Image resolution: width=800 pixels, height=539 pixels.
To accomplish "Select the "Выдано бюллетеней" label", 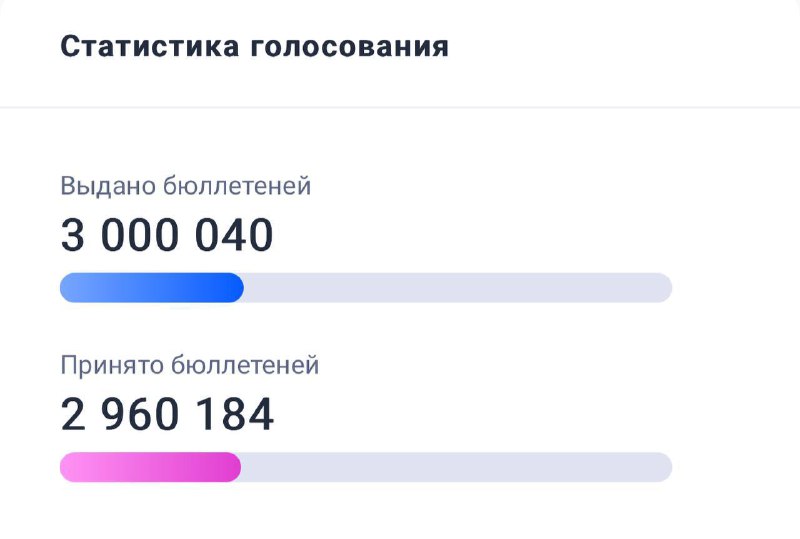I will tap(186, 186).
